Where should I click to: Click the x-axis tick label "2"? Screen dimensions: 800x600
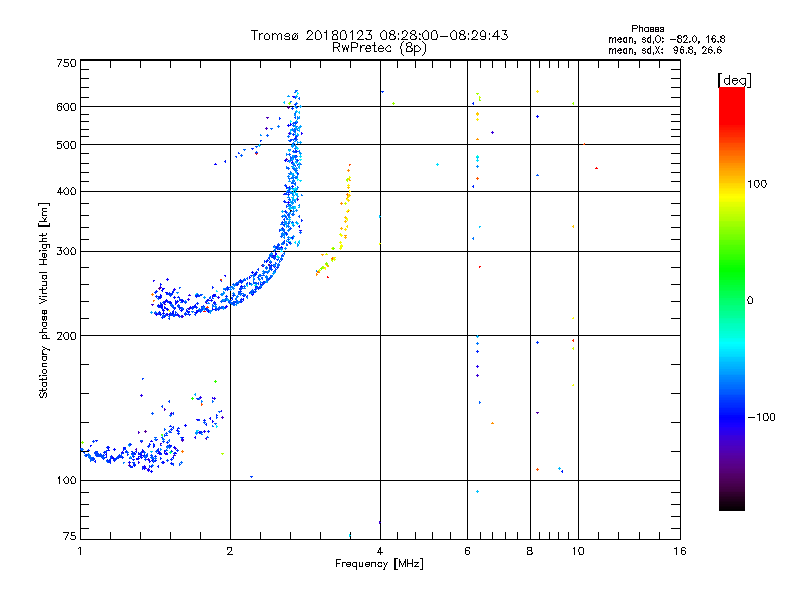[230, 551]
